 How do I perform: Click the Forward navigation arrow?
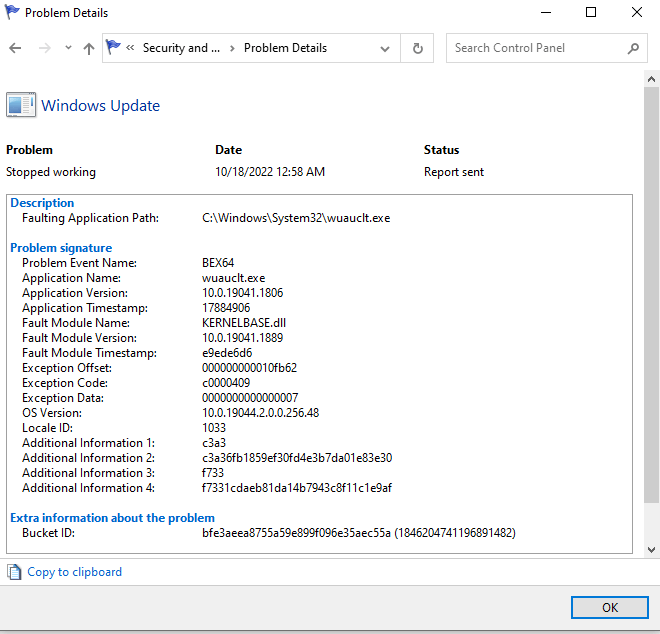click(44, 48)
